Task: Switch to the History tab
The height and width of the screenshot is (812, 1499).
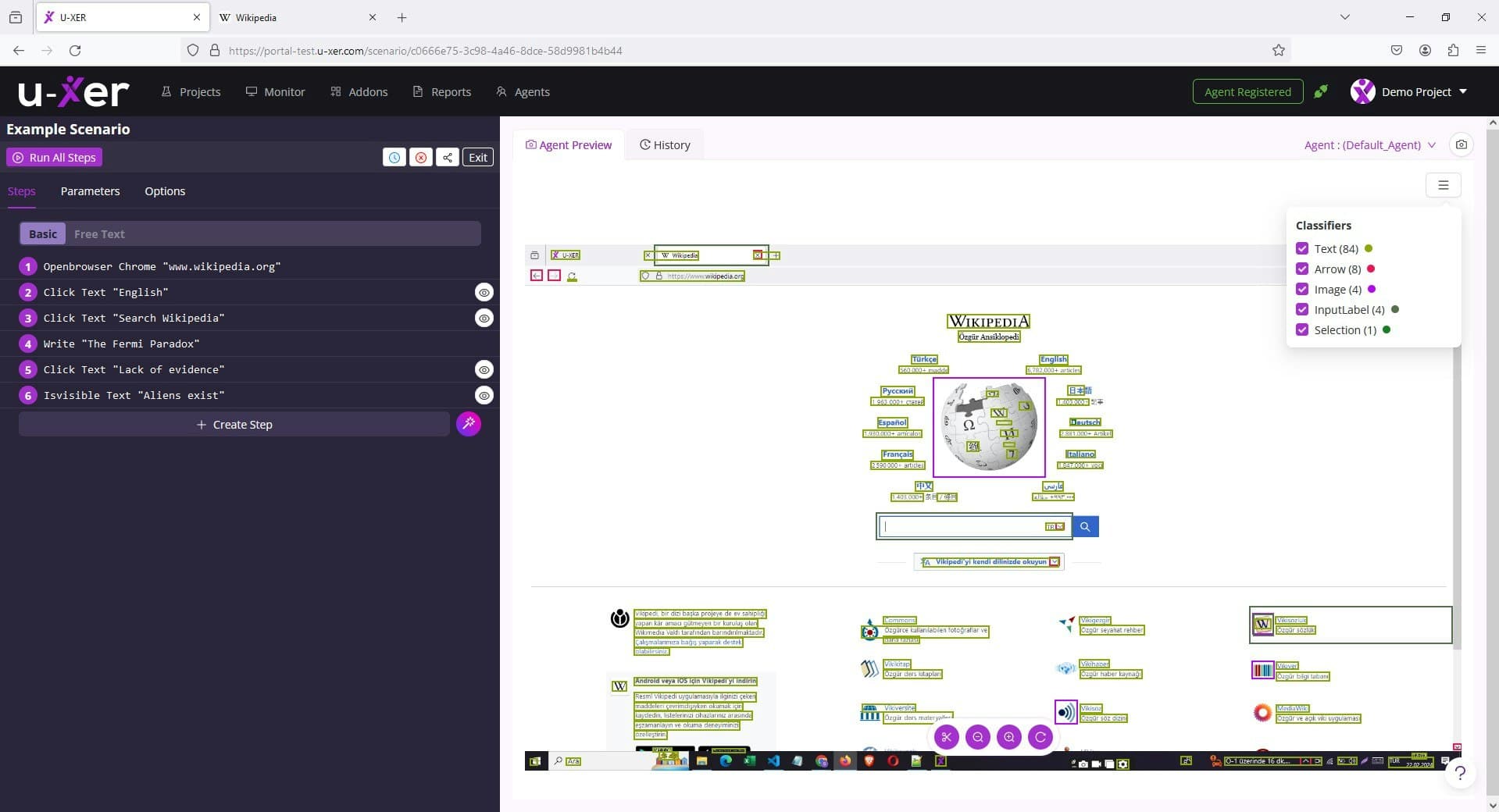Action: pyautogui.click(x=665, y=144)
